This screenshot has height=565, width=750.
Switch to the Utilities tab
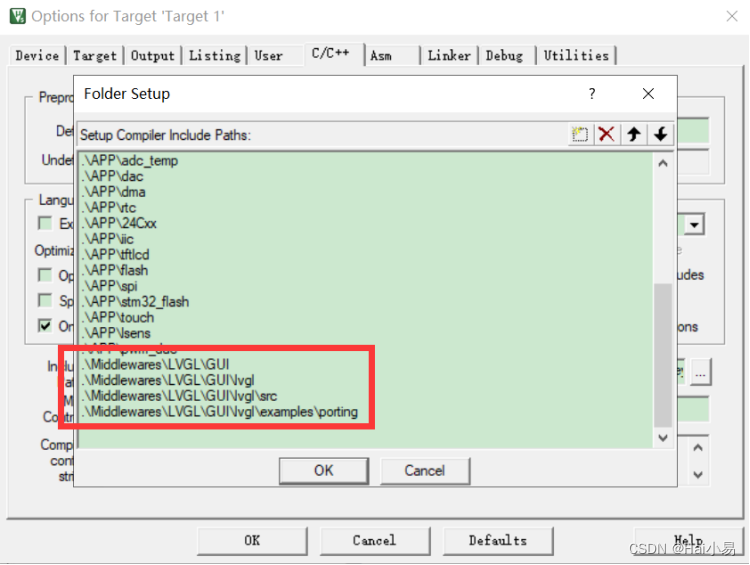pos(576,56)
